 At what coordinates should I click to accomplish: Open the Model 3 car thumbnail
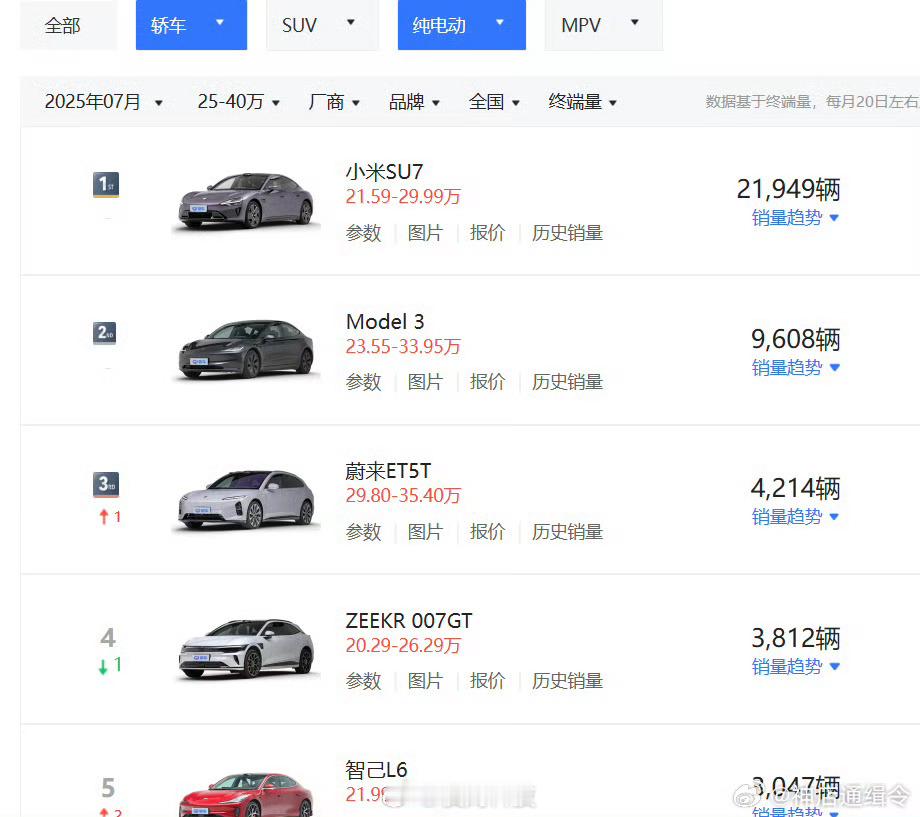(x=246, y=350)
